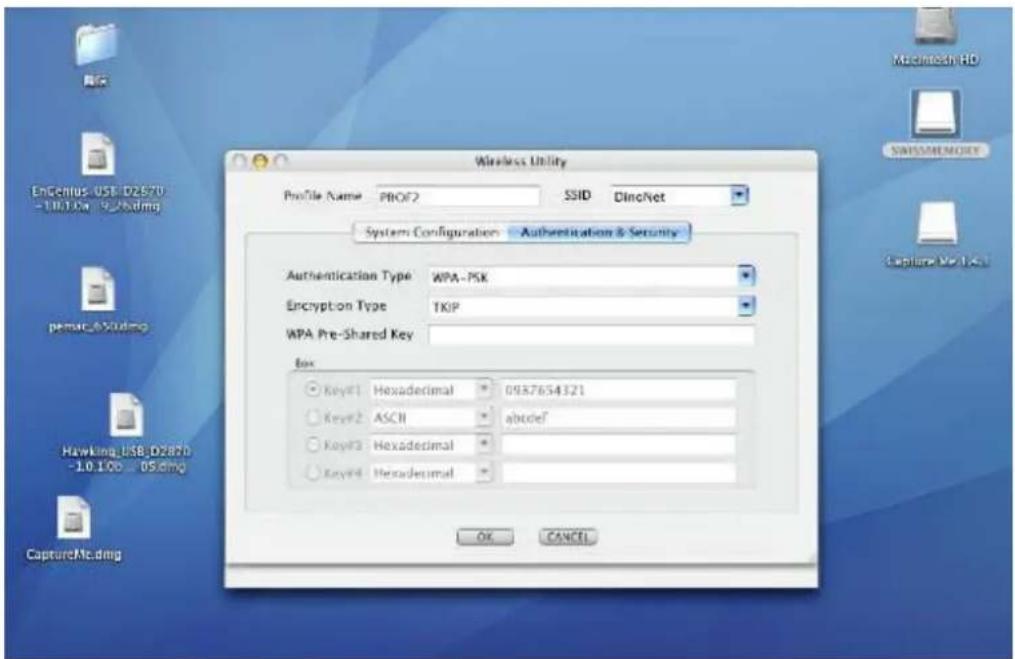Switch to System Configuration tab

click(432, 232)
